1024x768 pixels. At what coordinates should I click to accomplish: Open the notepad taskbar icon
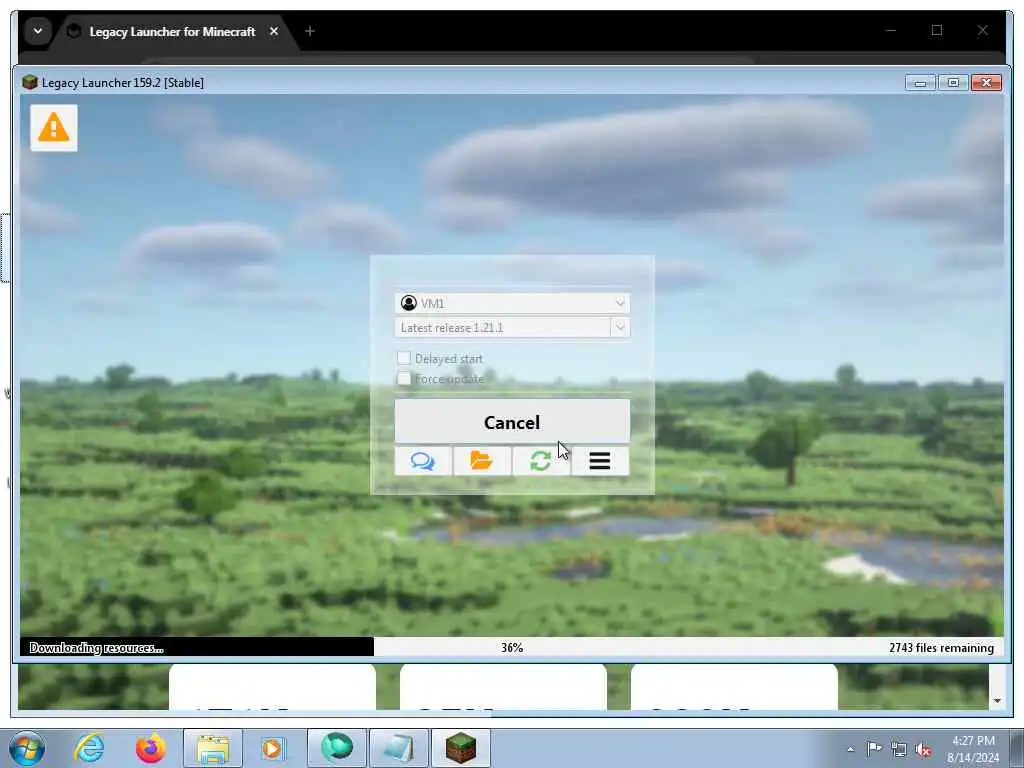coord(399,748)
